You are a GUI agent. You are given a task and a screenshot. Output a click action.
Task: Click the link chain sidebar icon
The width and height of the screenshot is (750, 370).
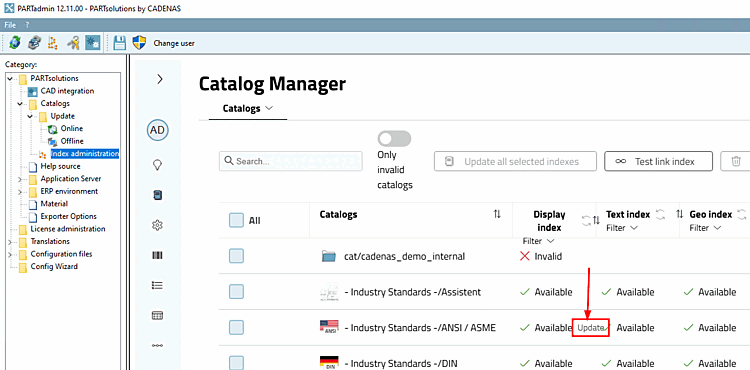click(157, 345)
